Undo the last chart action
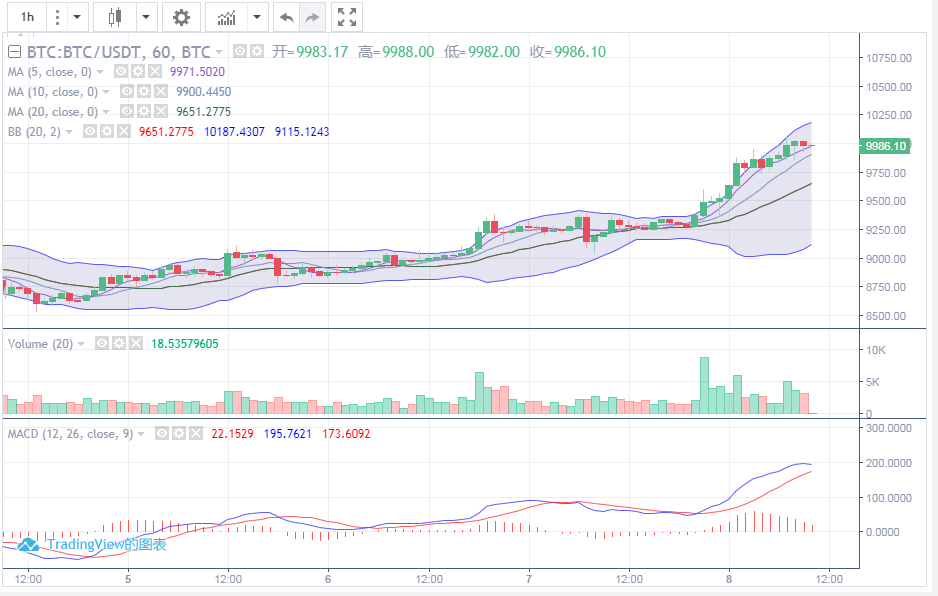 point(286,17)
